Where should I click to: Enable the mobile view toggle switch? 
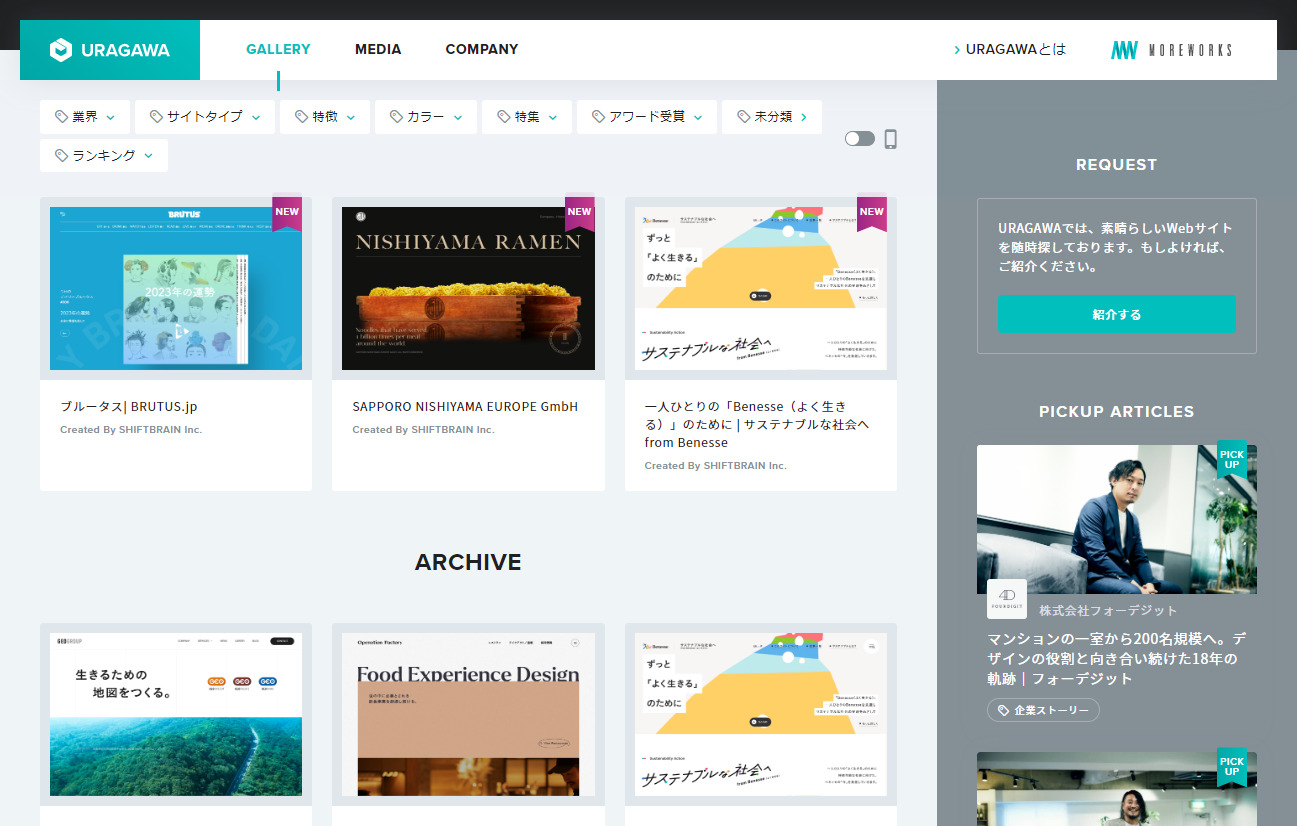pos(859,139)
